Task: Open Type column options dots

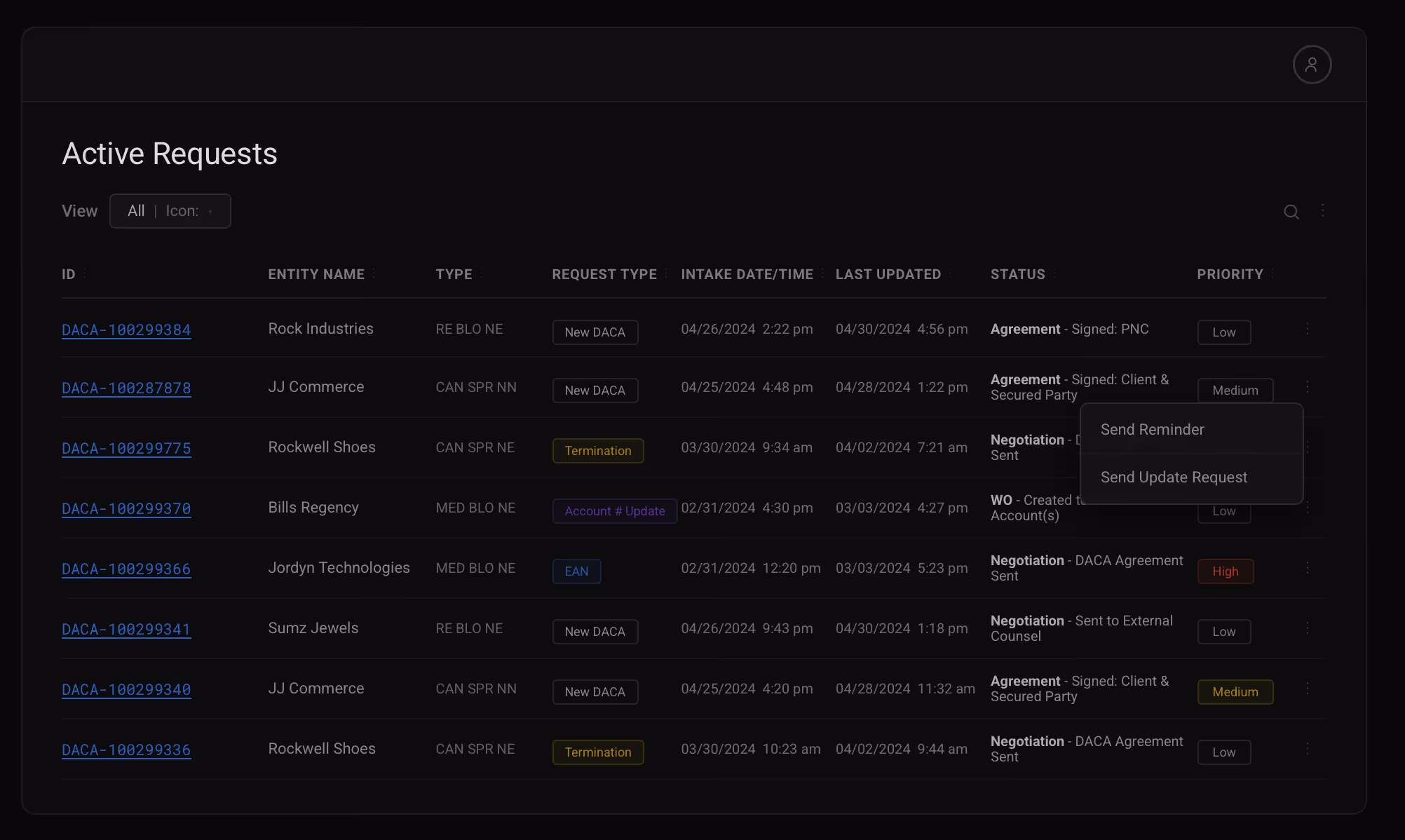Action: (482, 273)
